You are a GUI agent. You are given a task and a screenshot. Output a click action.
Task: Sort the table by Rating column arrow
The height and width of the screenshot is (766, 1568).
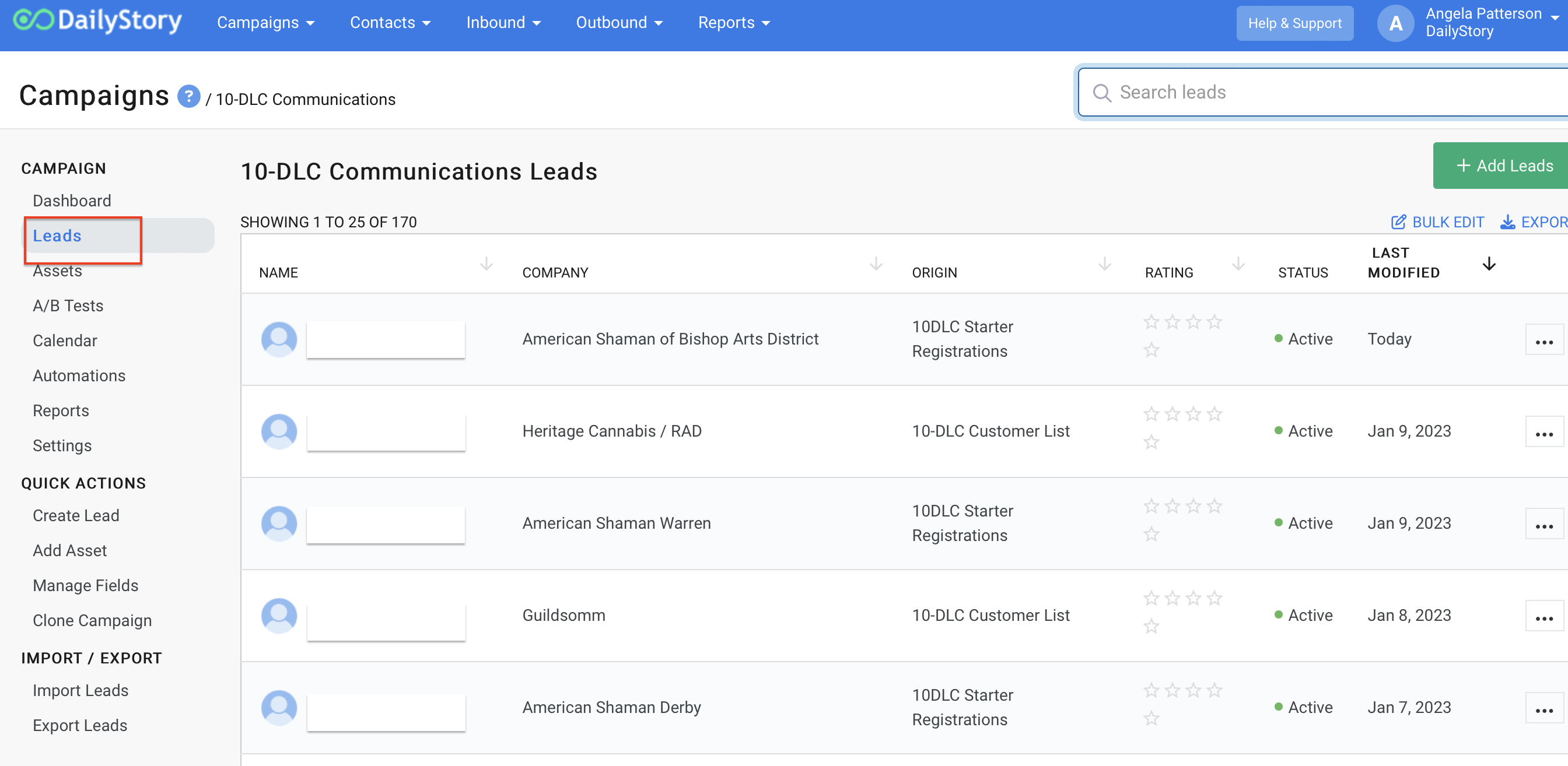pos(1238,264)
